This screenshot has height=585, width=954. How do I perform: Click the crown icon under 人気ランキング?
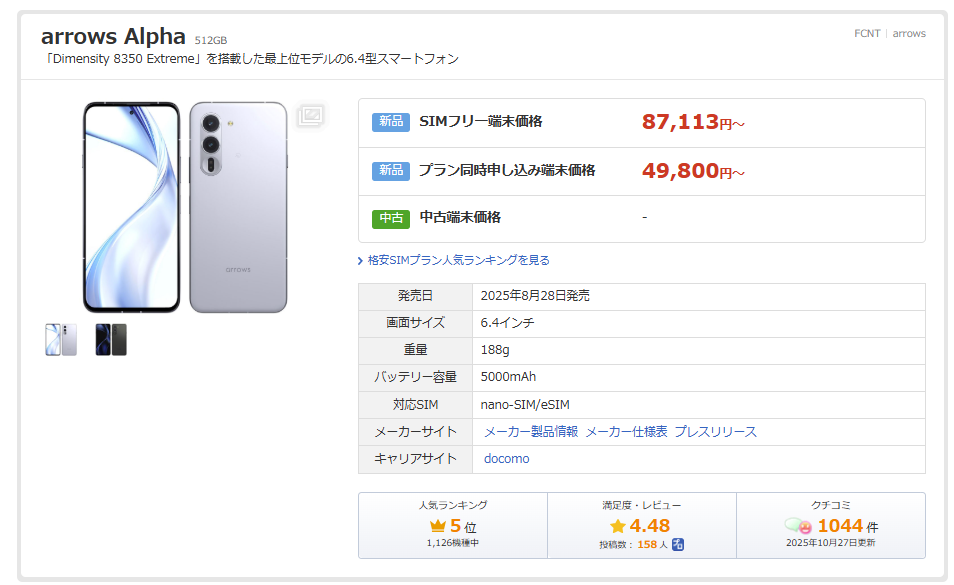click(436, 526)
